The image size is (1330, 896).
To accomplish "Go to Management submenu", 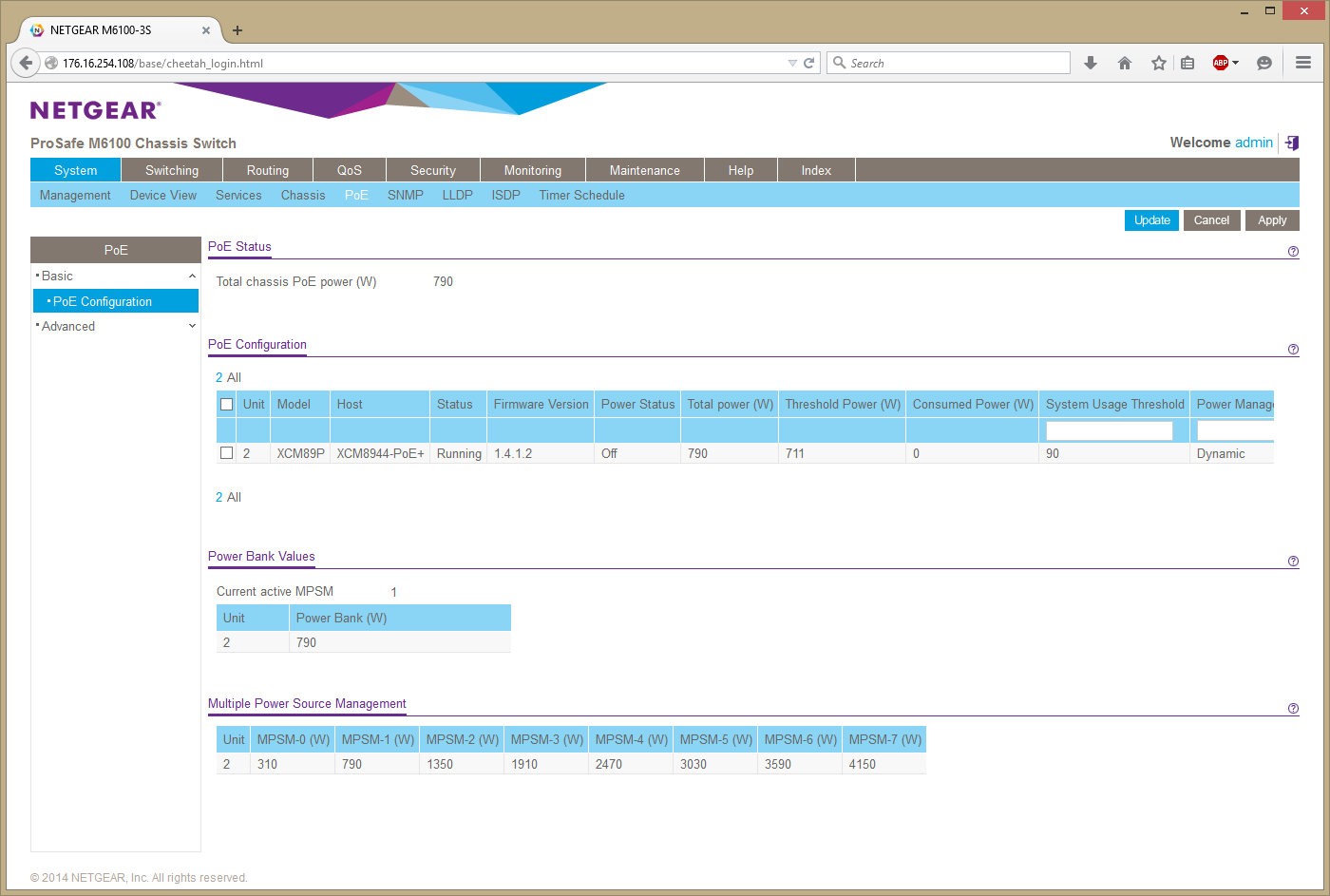I will (75, 195).
